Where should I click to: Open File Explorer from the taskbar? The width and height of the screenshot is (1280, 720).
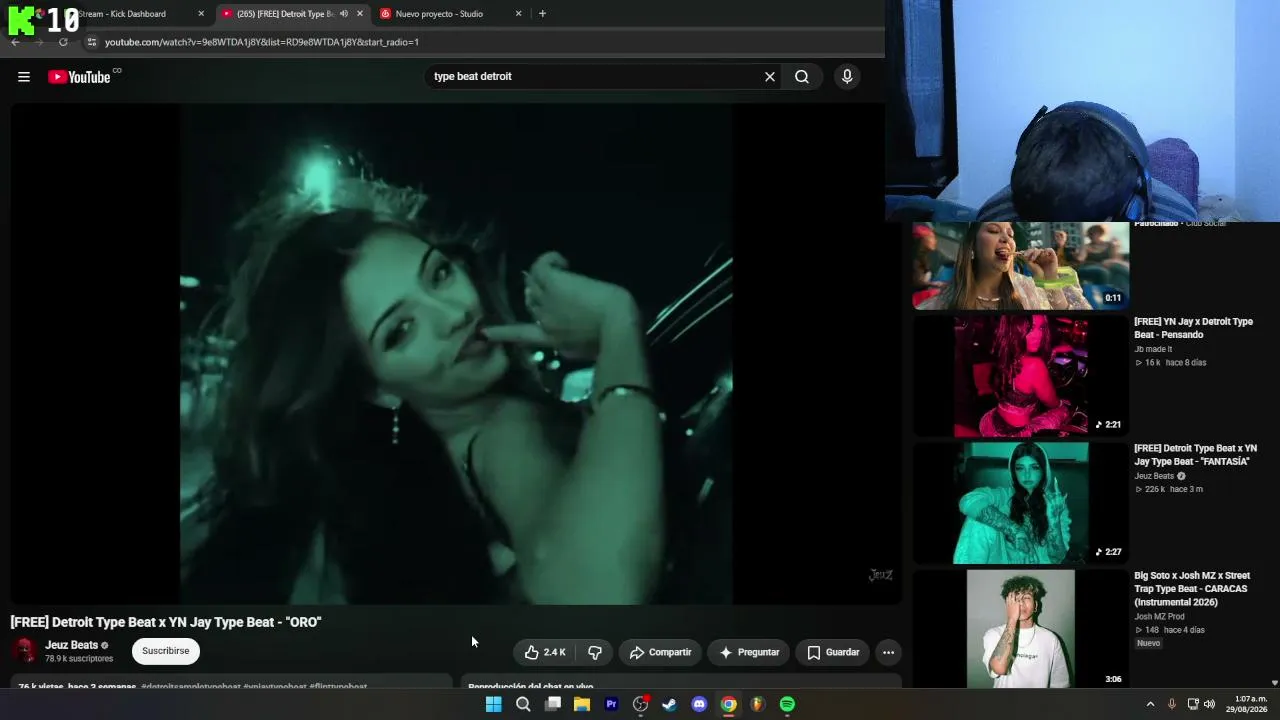[581, 704]
